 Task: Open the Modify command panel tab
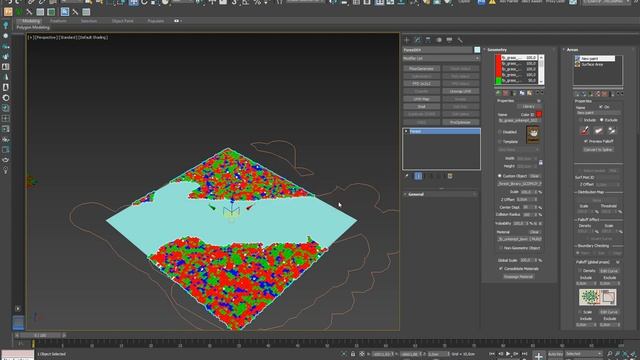(x=418, y=40)
